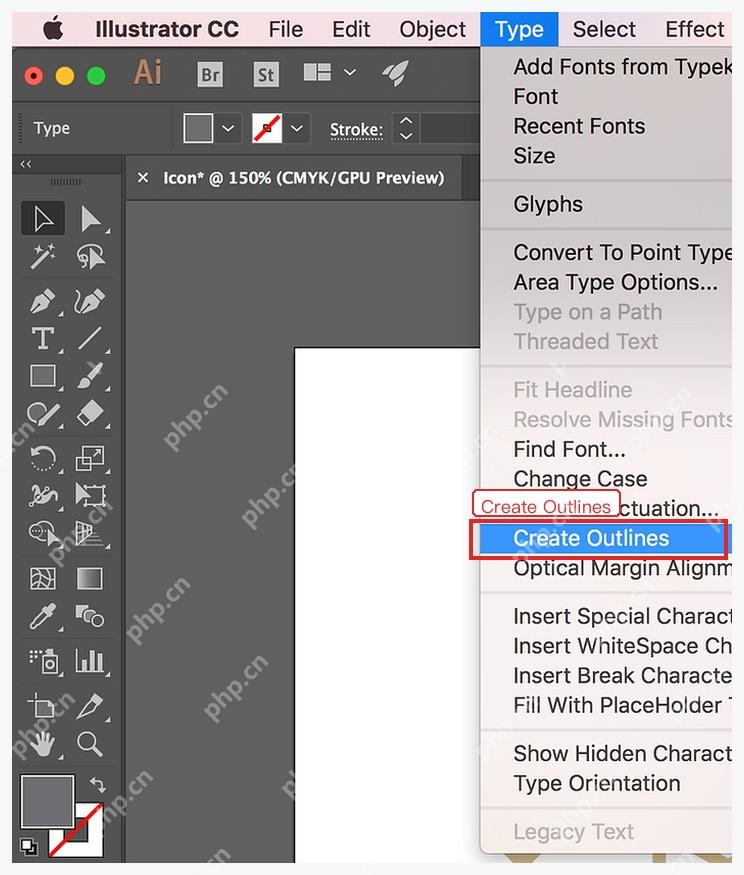Open the Edit menu
Viewport: 744px width, 875px height.
(351, 29)
